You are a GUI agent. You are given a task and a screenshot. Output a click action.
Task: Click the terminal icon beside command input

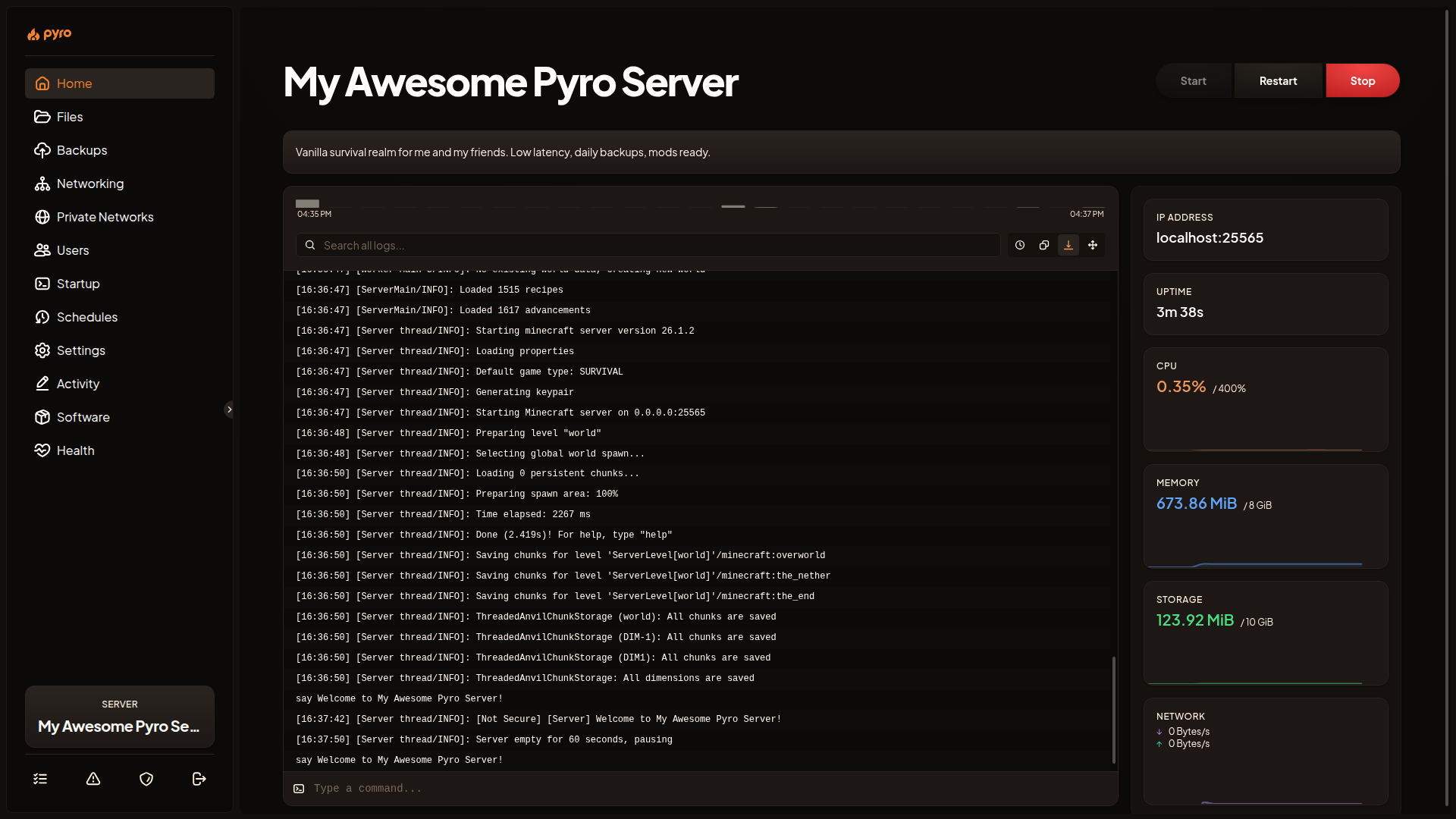tap(299, 789)
